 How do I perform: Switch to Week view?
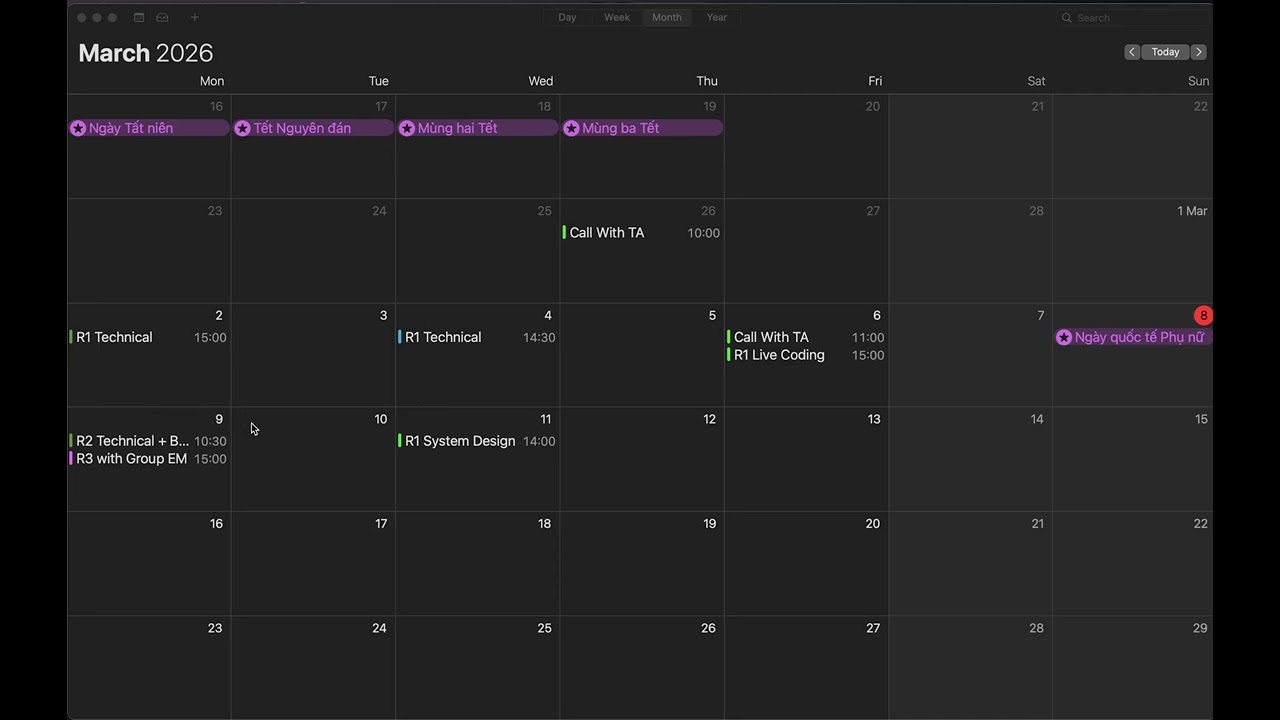617,17
